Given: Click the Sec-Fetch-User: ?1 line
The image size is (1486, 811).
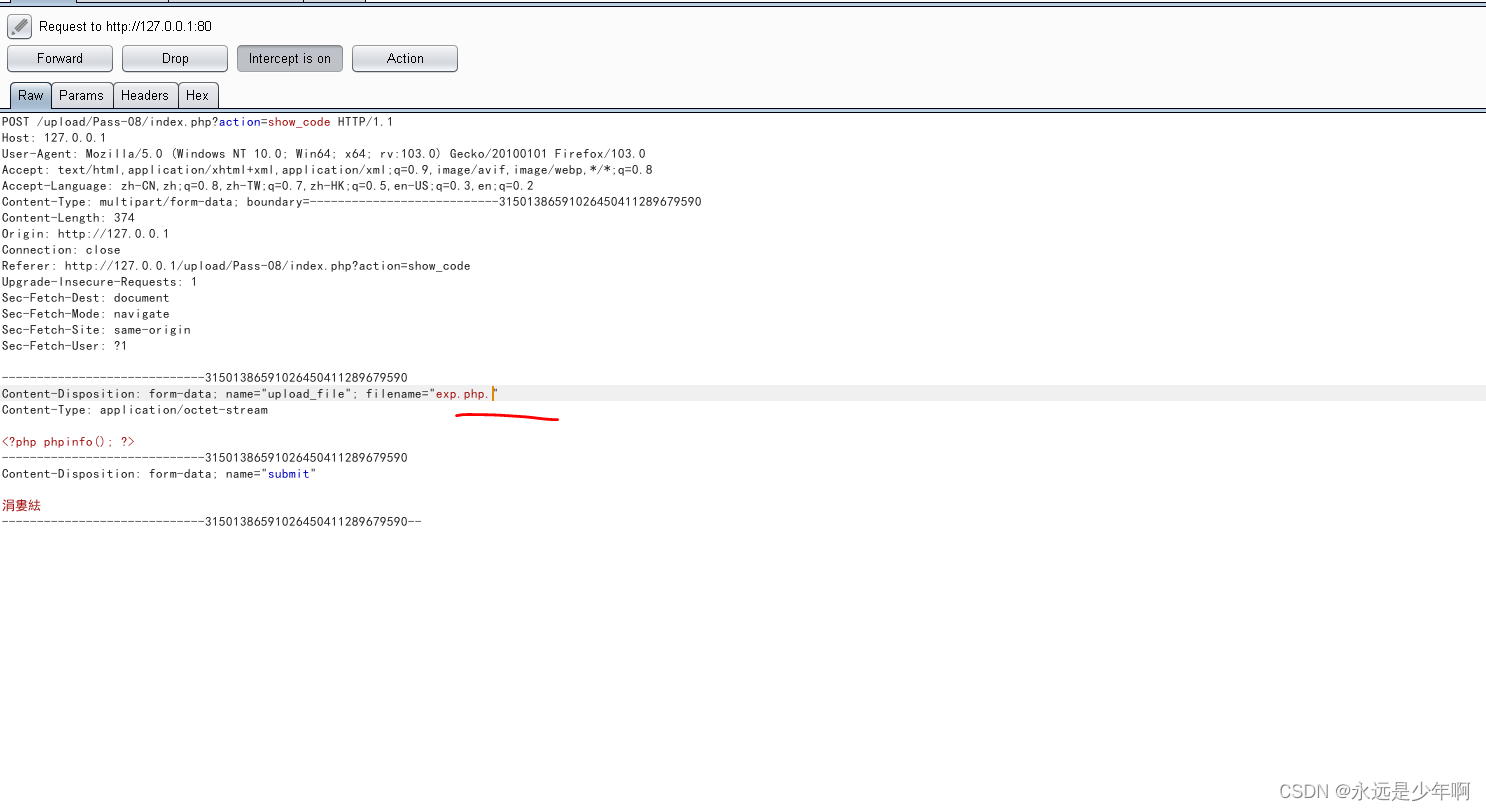Looking at the screenshot, I should (x=65, y=346).
